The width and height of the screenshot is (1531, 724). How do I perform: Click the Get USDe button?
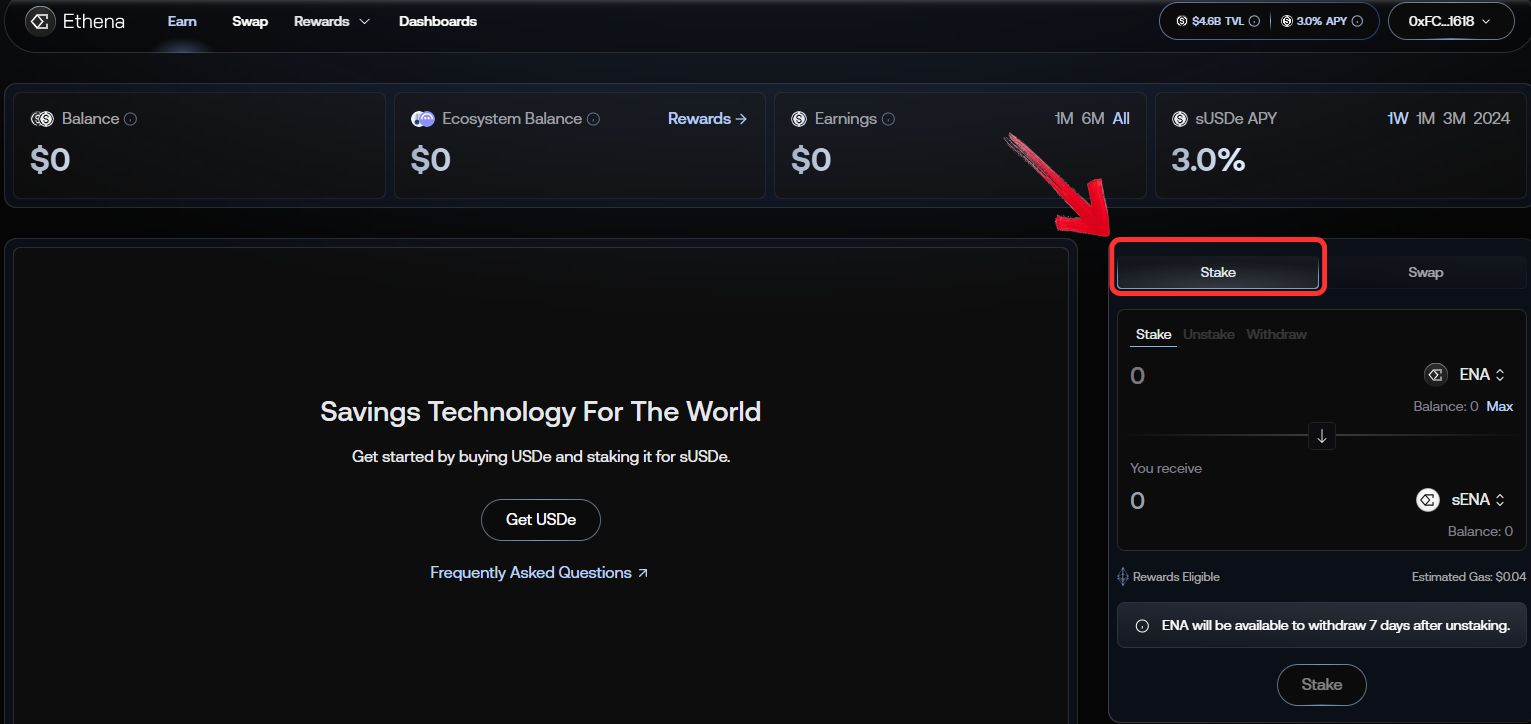(x=541, y=520)
